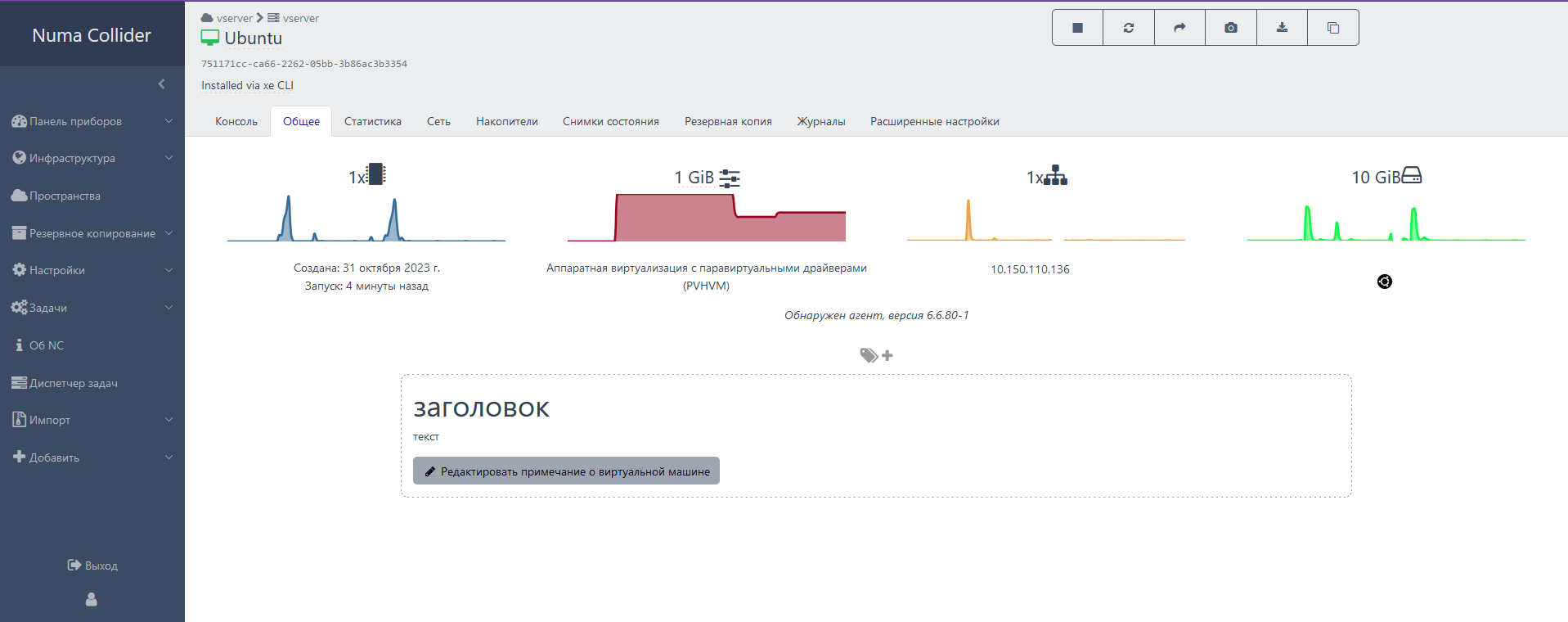Viewport: 1568px width, 622px height.
Task: Switch to the Снимки состояния tab
Action: pos(611,121)
